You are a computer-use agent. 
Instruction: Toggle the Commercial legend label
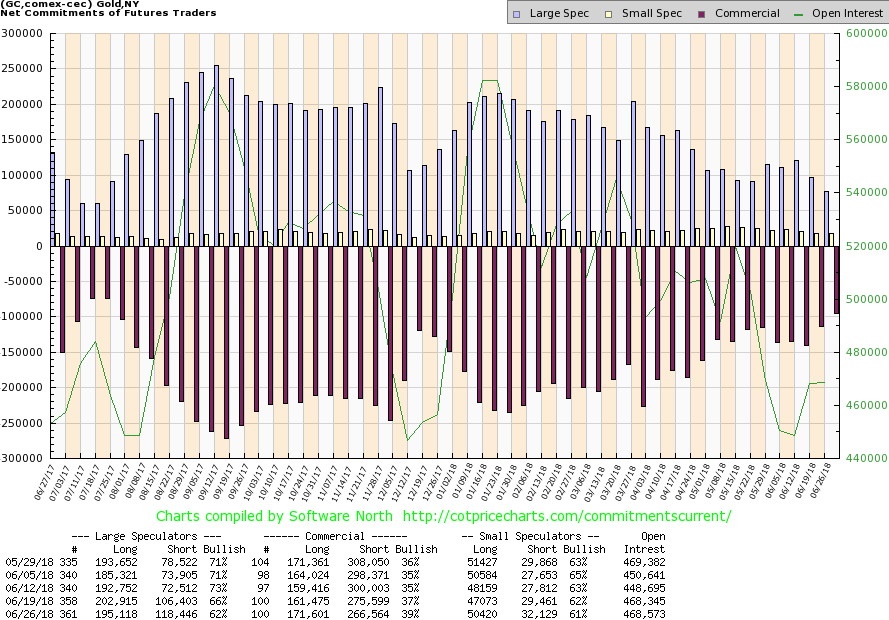748,14
